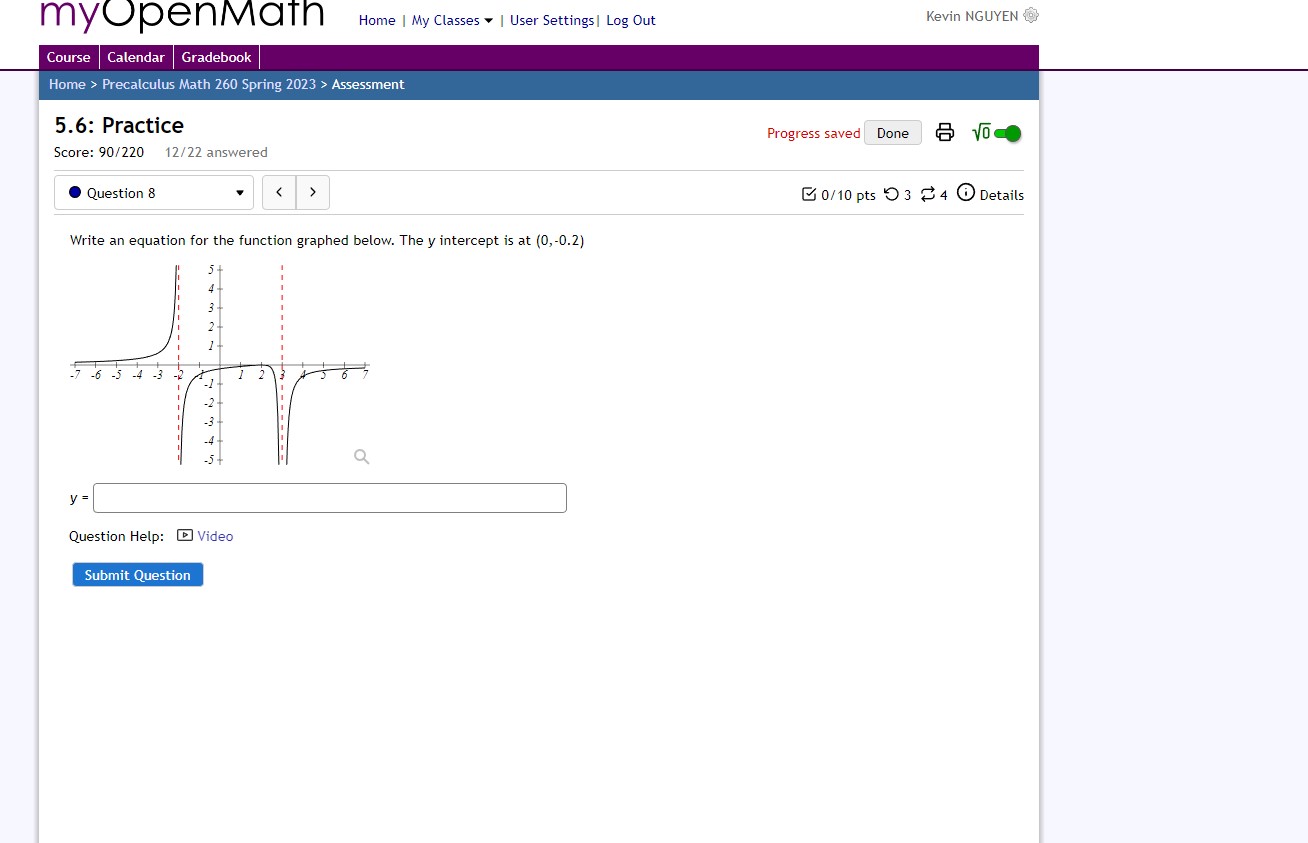This screenshot has height=843, width=1308.
Task: Advance using the next question chevron
Action: pos(313,192)
